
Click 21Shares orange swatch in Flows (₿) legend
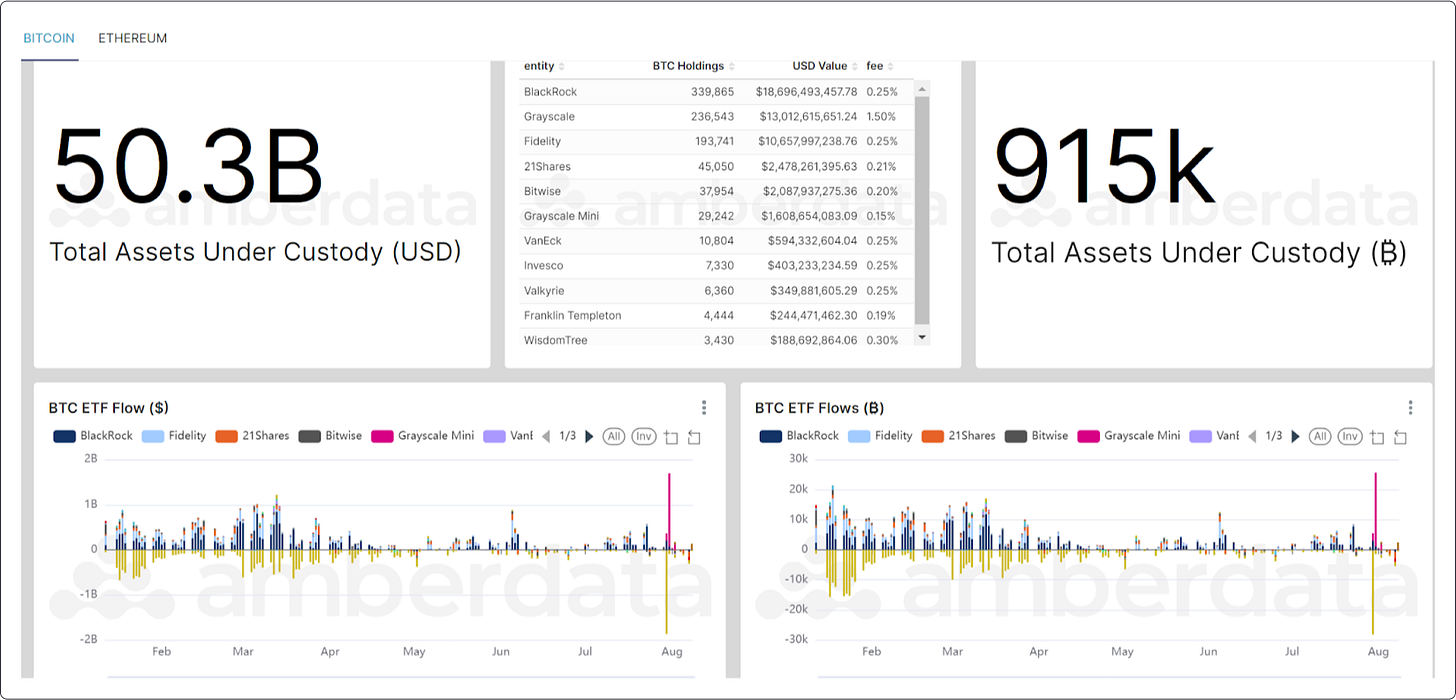click(x=933, y=436)
